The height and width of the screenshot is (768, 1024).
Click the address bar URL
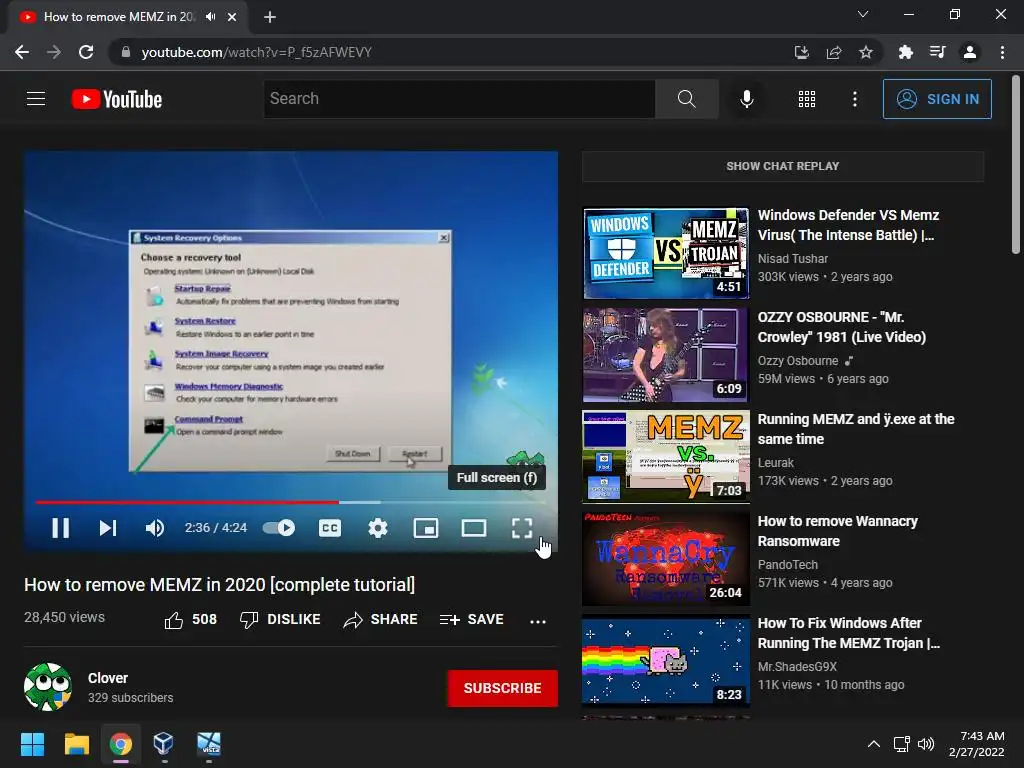point(256,52)
